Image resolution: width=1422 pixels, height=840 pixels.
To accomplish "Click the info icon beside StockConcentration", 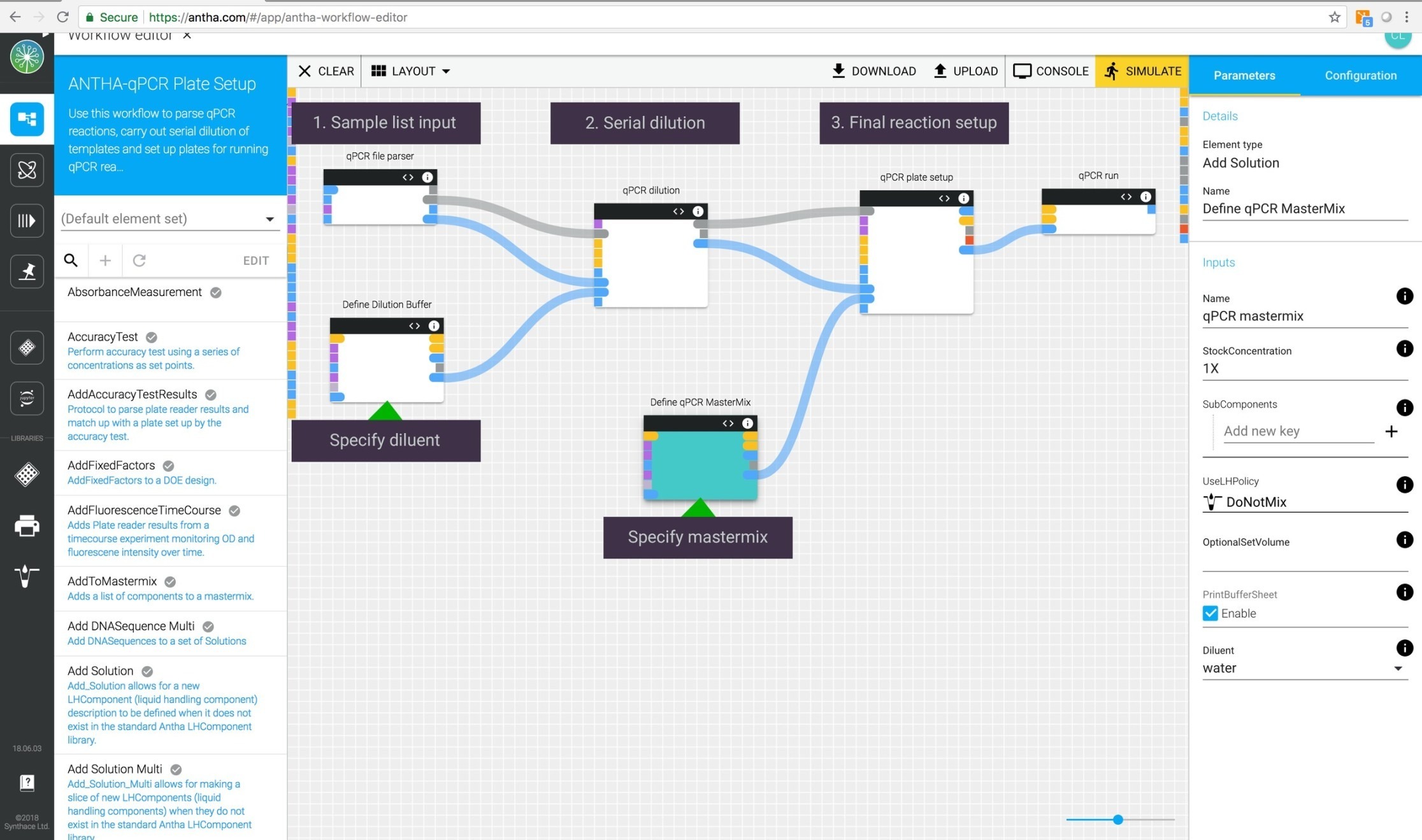I will [1404, 348].
